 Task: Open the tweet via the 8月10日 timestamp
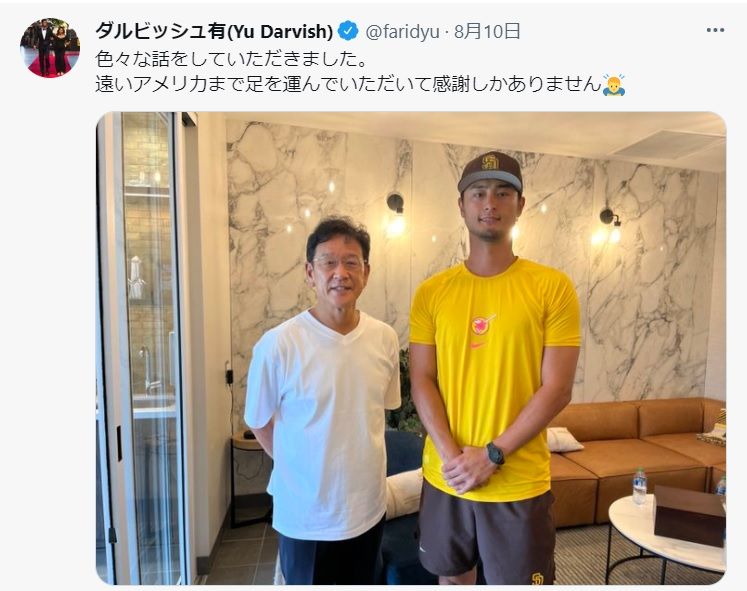coord(486,31)
